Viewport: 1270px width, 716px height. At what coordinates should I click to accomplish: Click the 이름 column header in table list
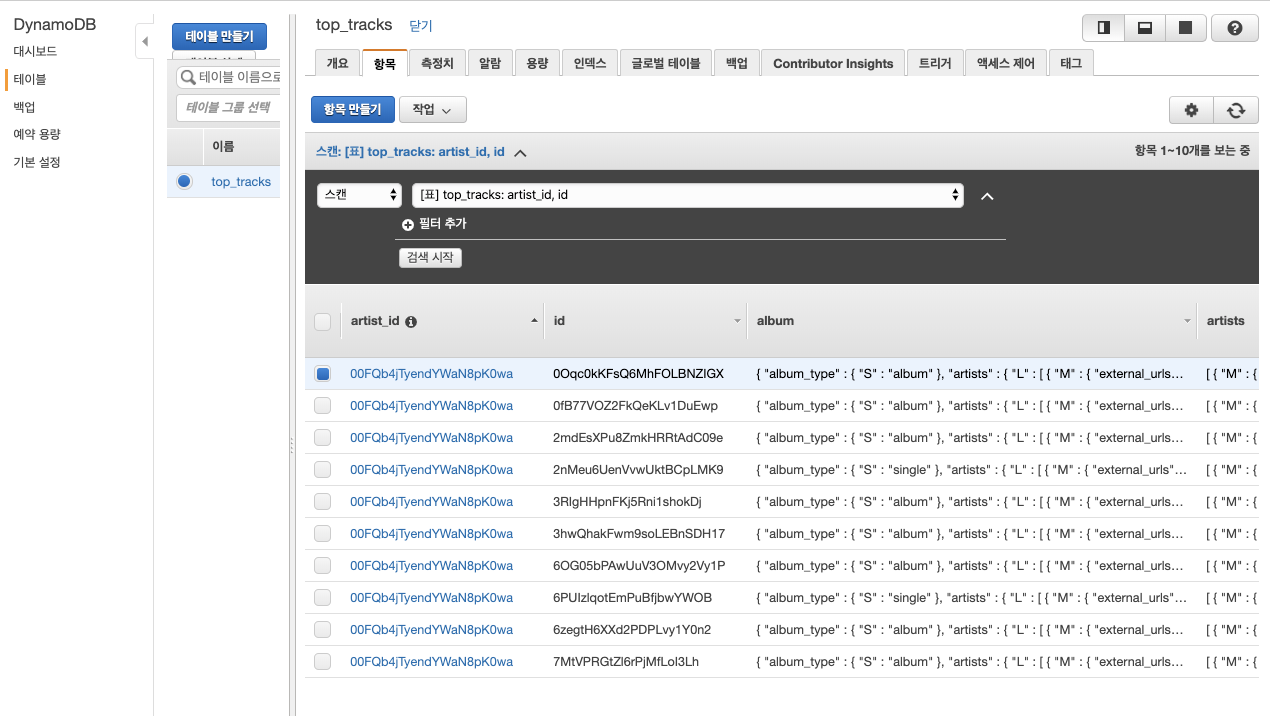click(x=223, y=146)
